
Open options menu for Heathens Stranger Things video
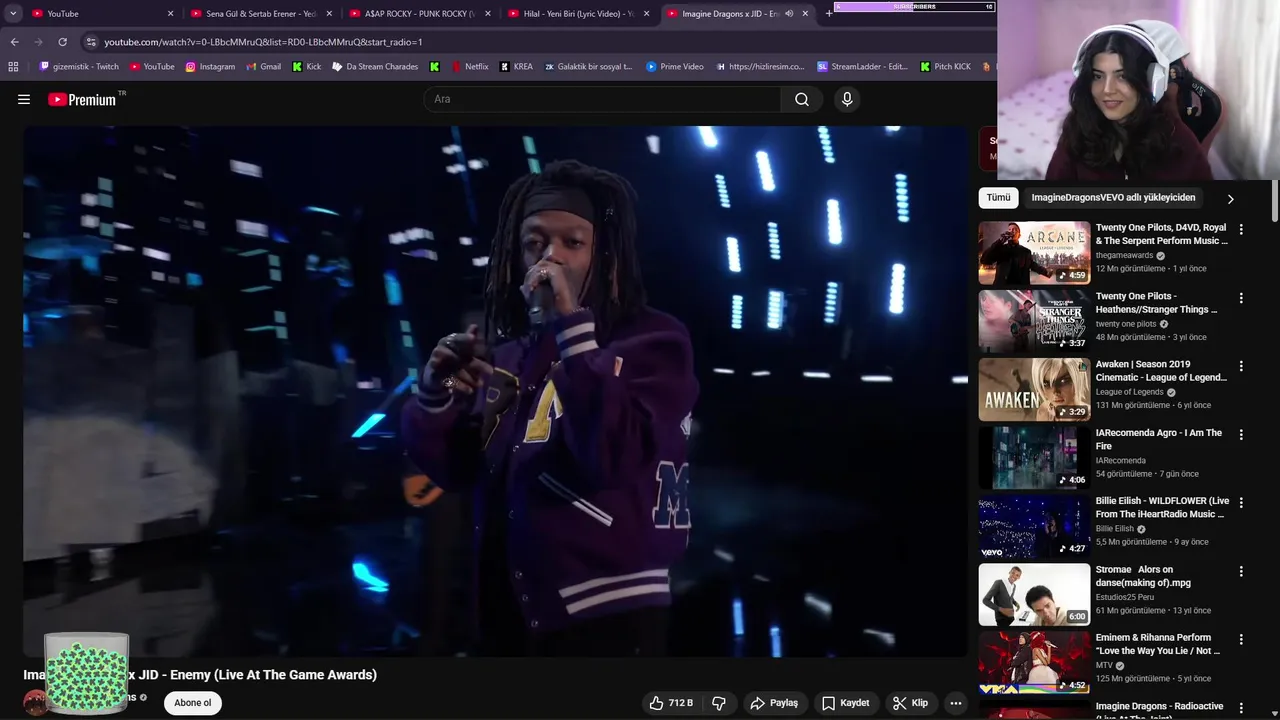point(1241,298)
